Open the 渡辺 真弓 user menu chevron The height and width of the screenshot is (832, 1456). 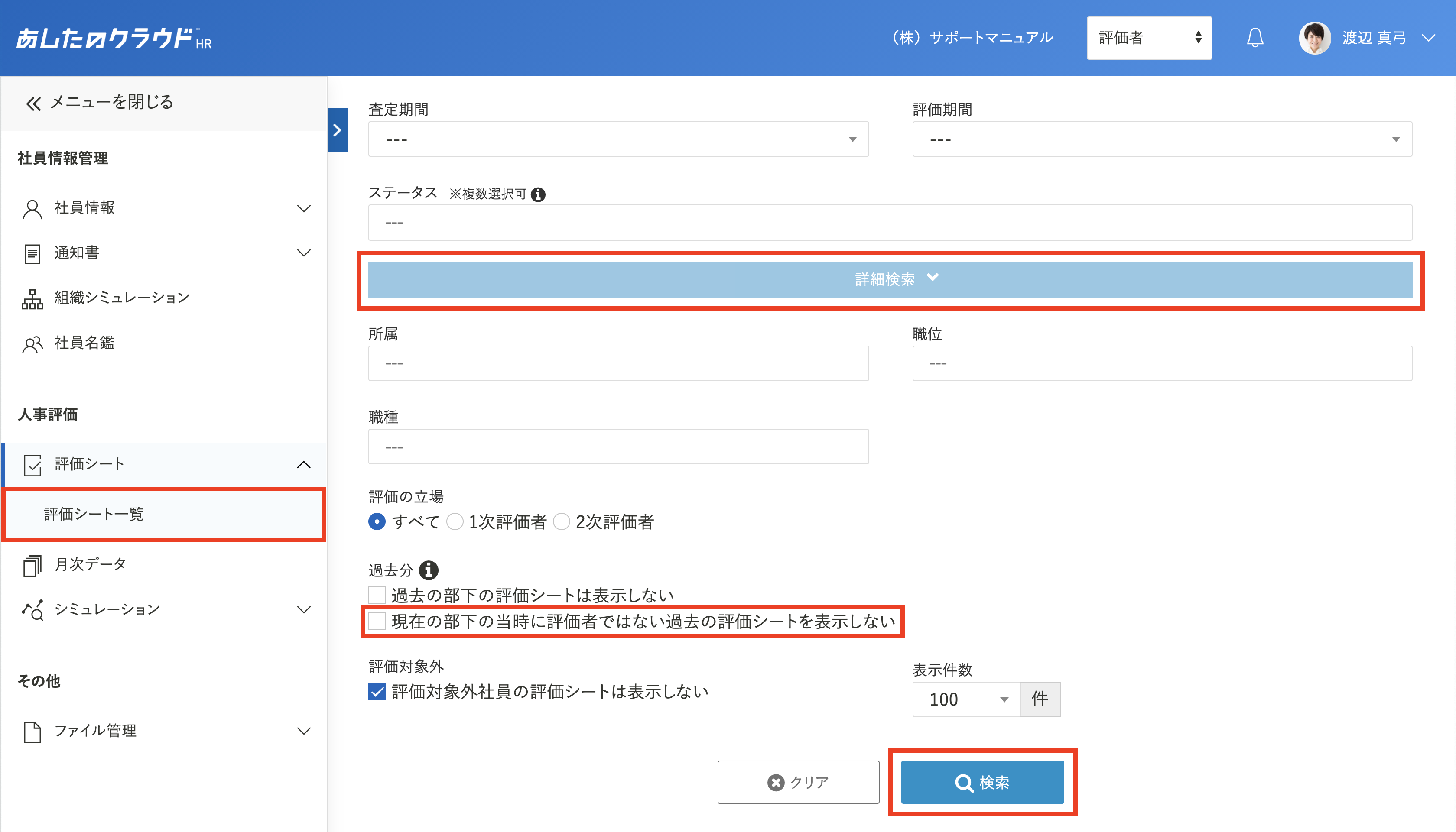1428,38
